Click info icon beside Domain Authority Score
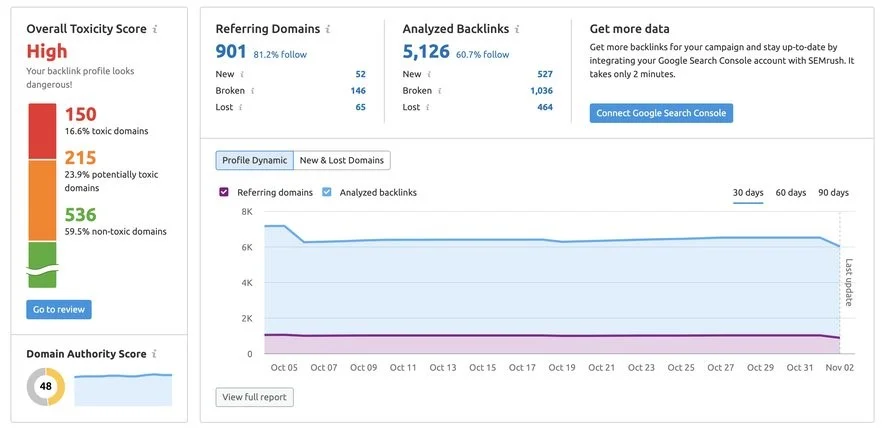Viewport: 885px width, 431px height. tap(155, 354)
